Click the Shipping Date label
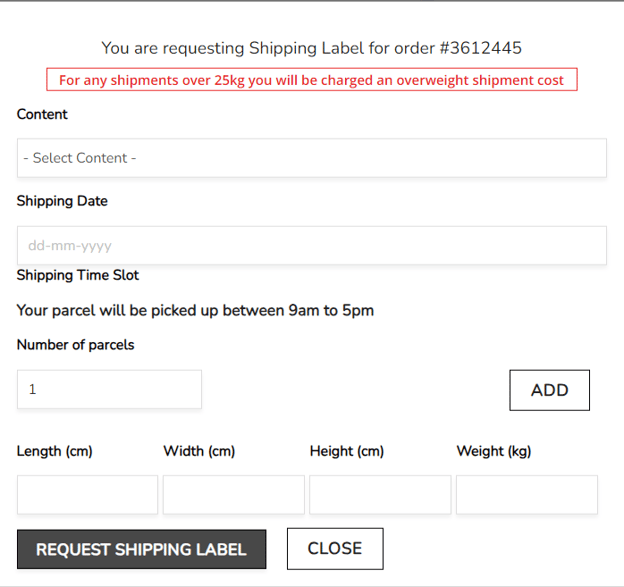The image size is (624, 587). [62, 201]
